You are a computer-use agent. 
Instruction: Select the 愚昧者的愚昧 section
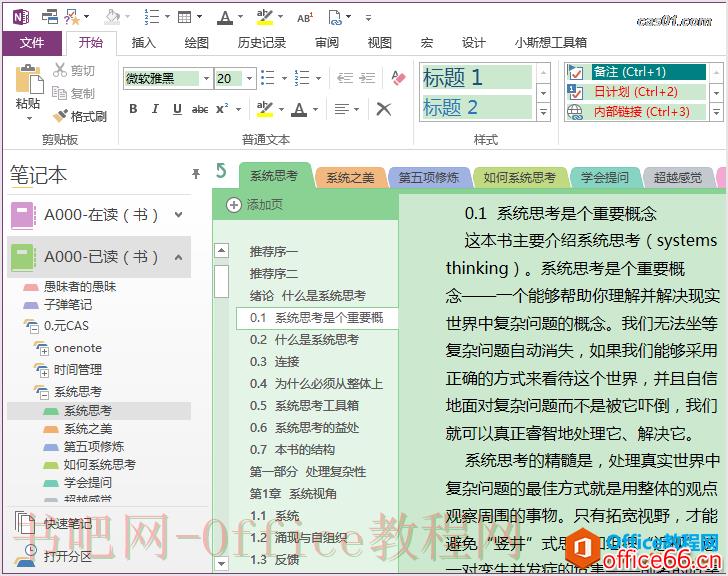(80, 286)
